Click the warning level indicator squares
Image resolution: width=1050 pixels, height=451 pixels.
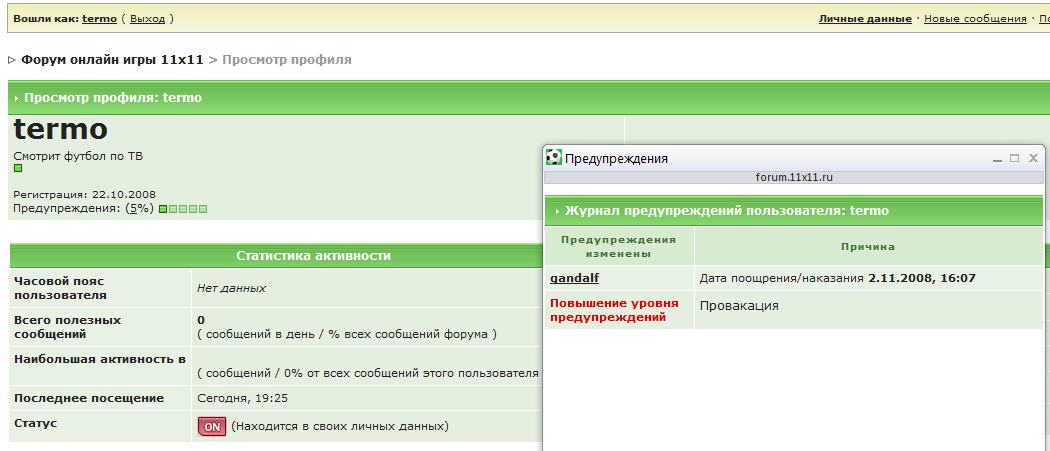coord(183,209)
